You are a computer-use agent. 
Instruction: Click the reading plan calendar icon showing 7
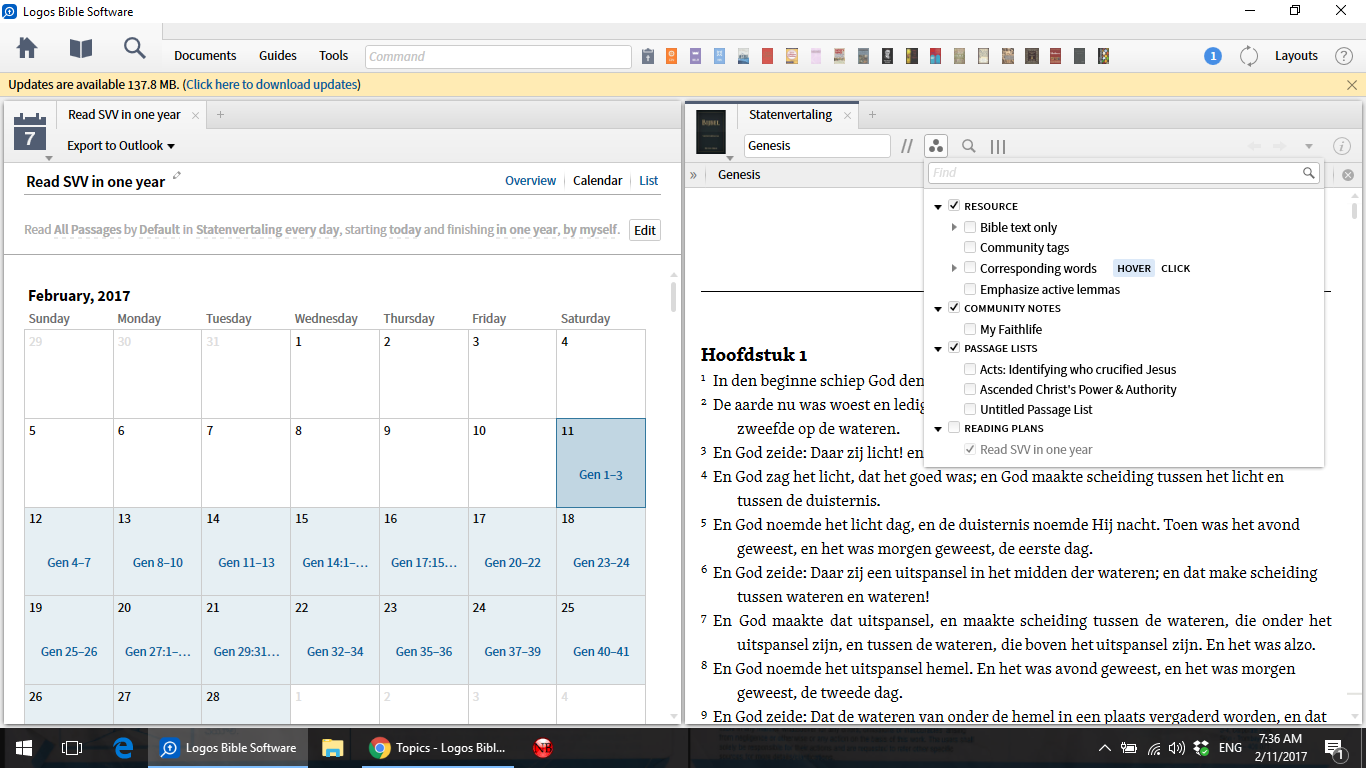[30, 132]
